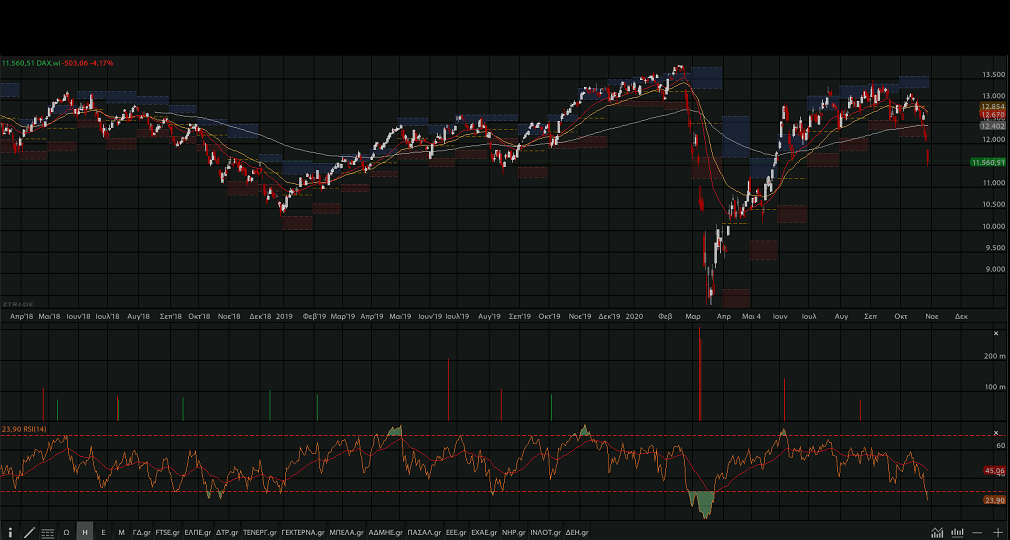Switch to weekly E timeframe
1010x540 pixels.
103,533
